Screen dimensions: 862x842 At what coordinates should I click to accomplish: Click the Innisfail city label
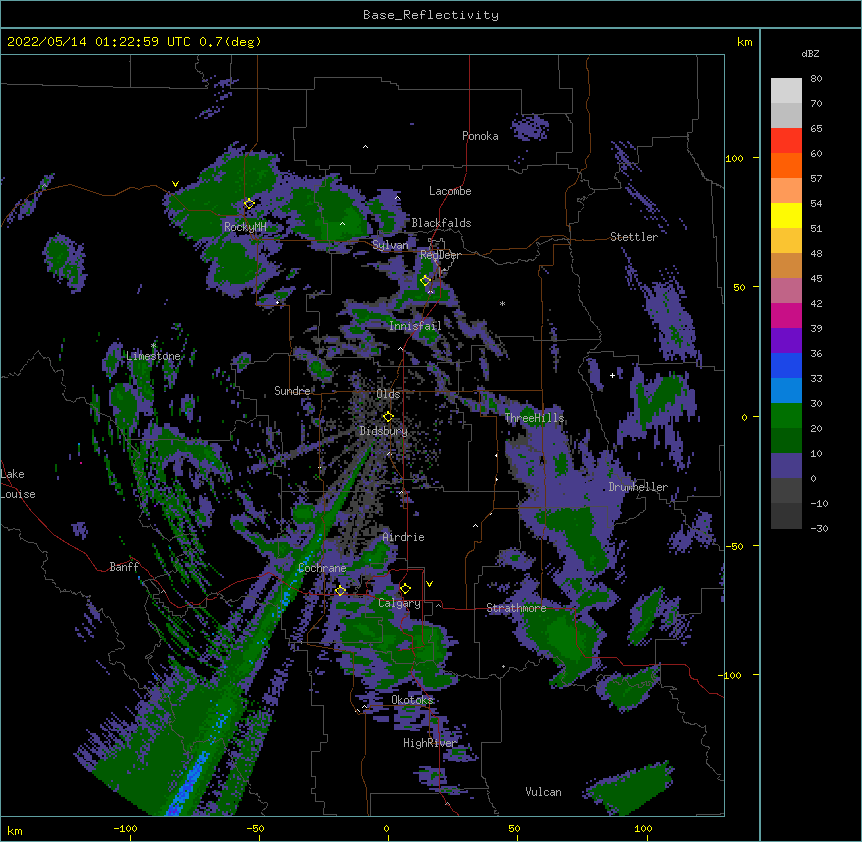[x=415, y=326]
